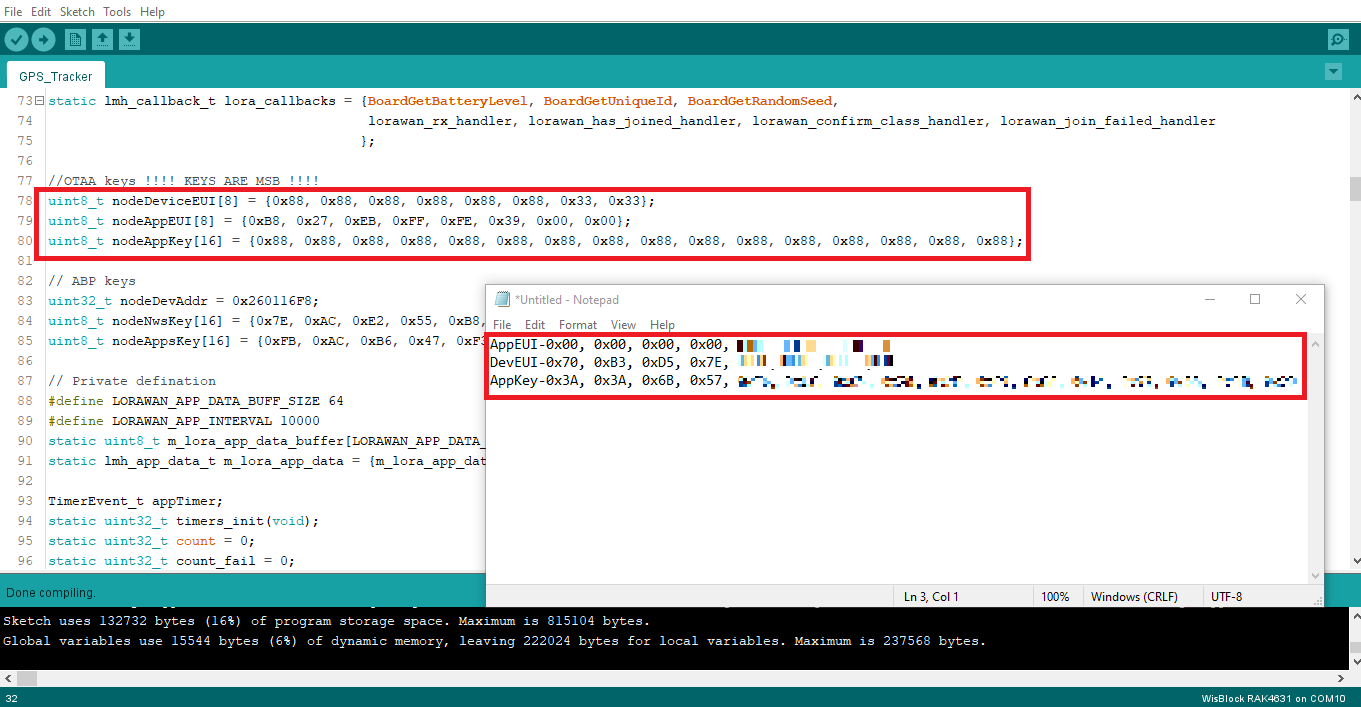The image size is (1361, 707).
Task: Open the Arduino Sketch menu
Action: pyautogui.click(x=77, y=12)
